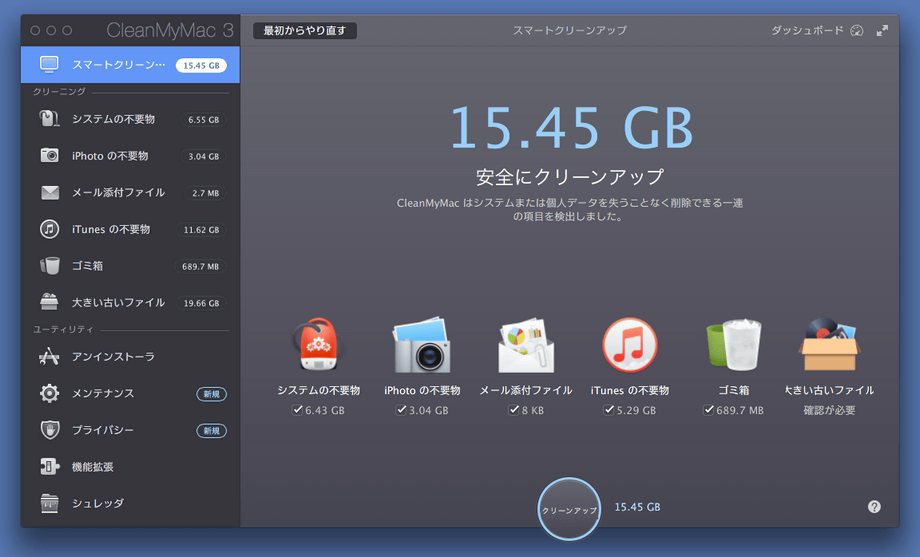Uncheck the ゴミ箱 689.7 MB checkbox
This screenshot has width=920, height=557.
[x=709, y=410]
